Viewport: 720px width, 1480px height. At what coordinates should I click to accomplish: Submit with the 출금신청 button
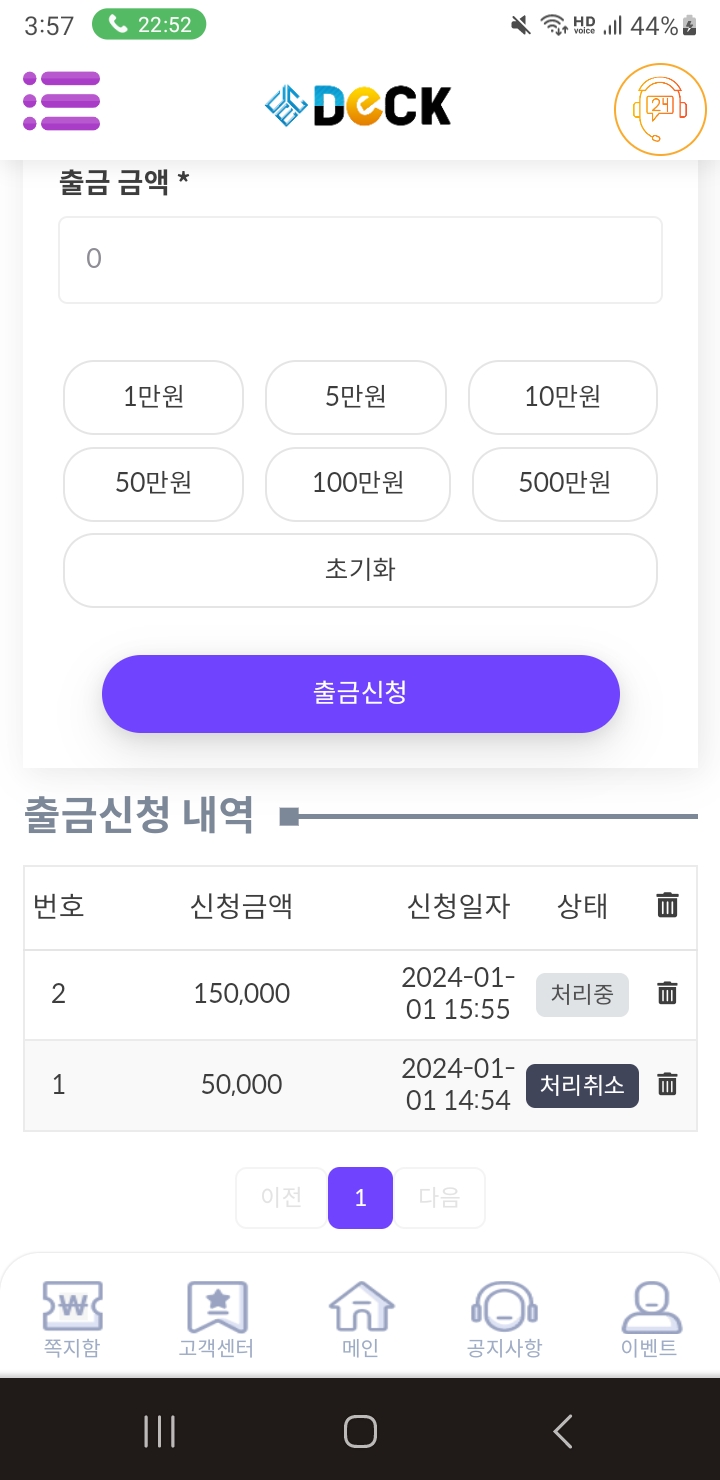coord(360,693)
